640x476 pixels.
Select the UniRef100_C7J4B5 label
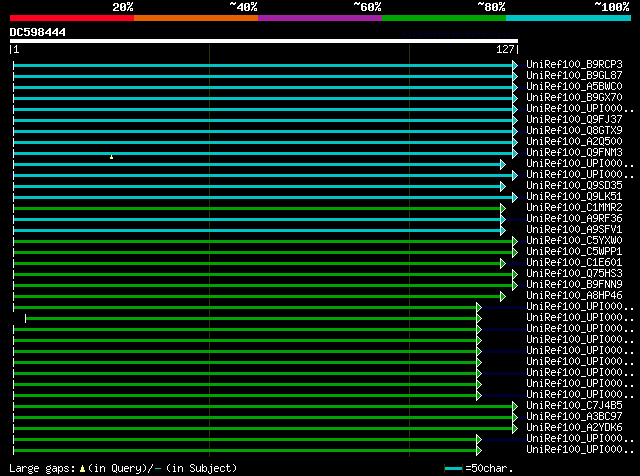pos(574,406)
